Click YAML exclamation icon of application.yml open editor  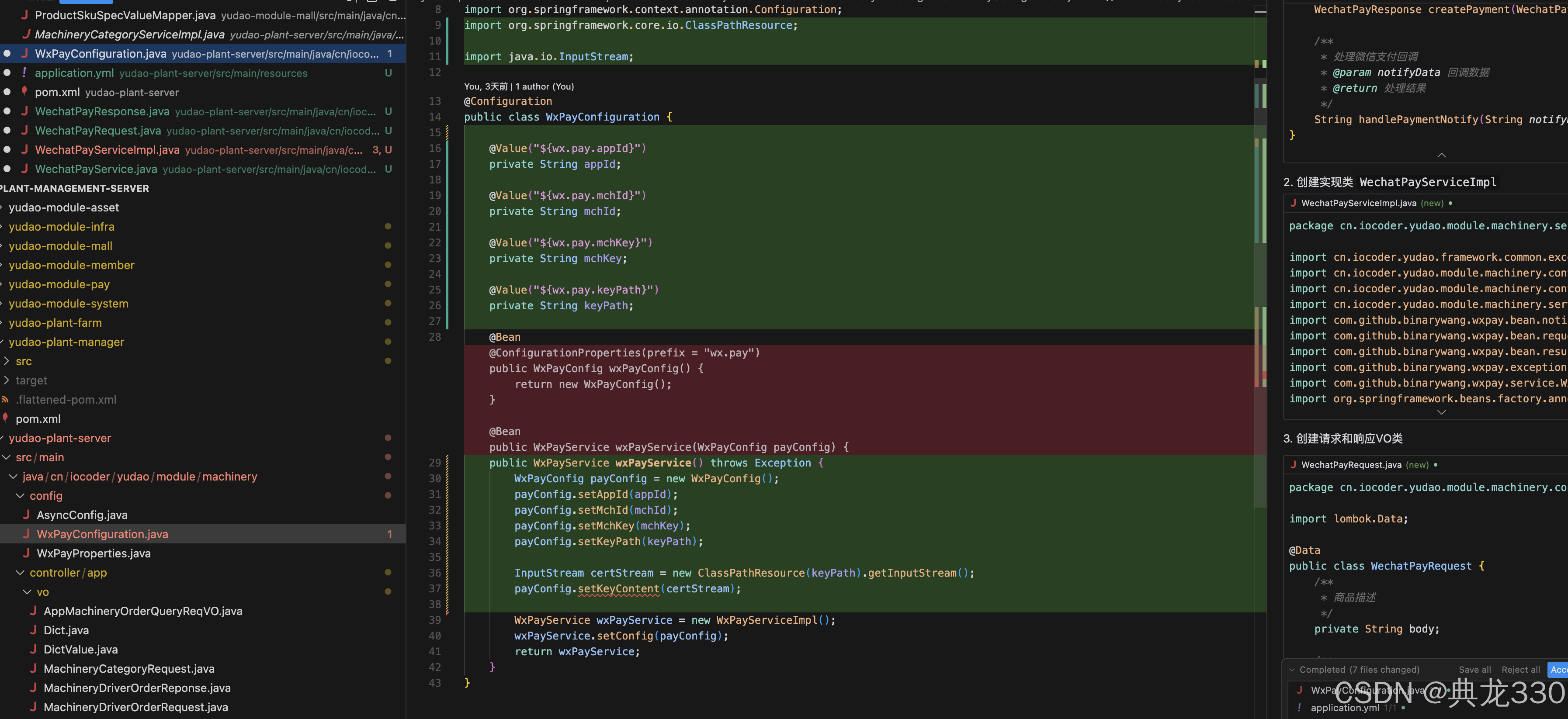(24, 73)
